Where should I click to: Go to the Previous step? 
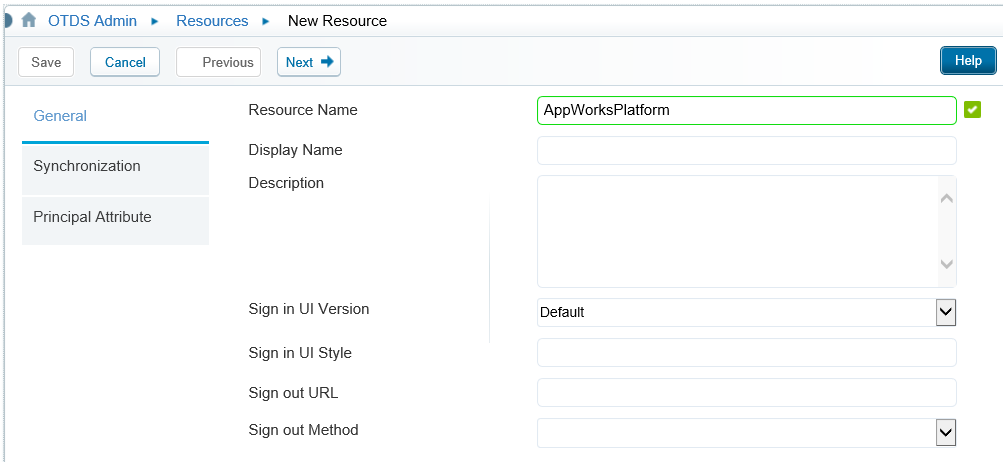pyautogui.click(x=219, y=62)
